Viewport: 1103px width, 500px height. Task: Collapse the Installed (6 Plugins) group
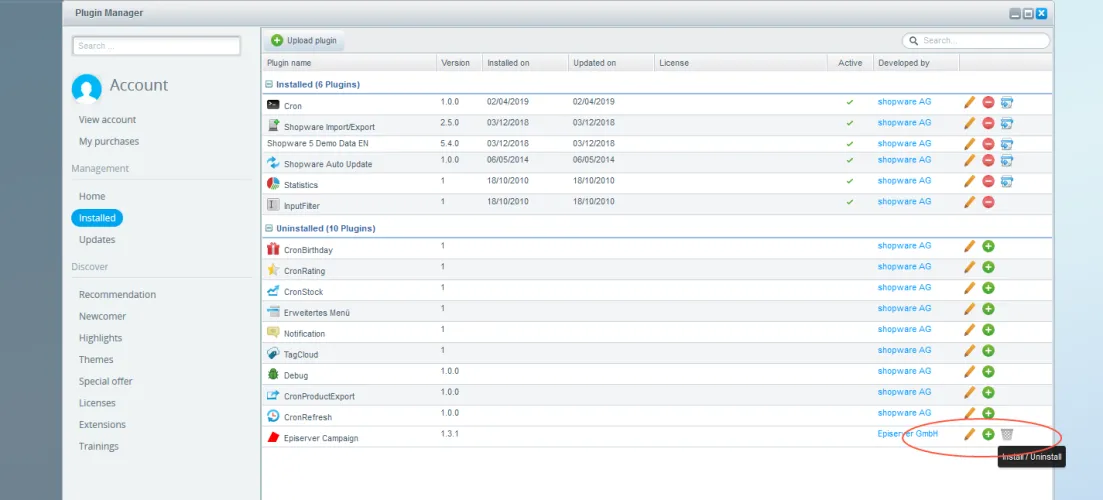pos(269,84)
